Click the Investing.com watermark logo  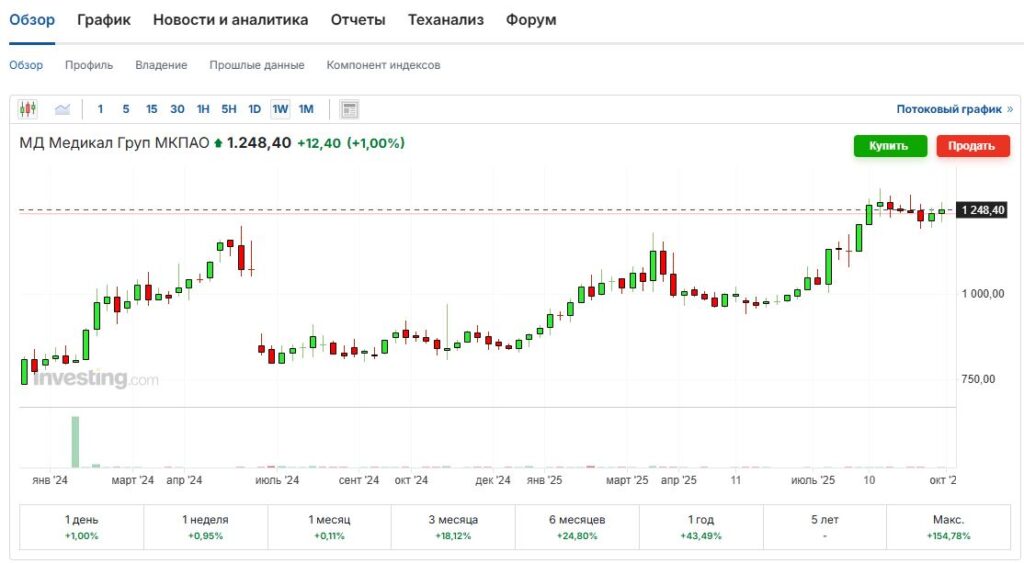point(95,379)
